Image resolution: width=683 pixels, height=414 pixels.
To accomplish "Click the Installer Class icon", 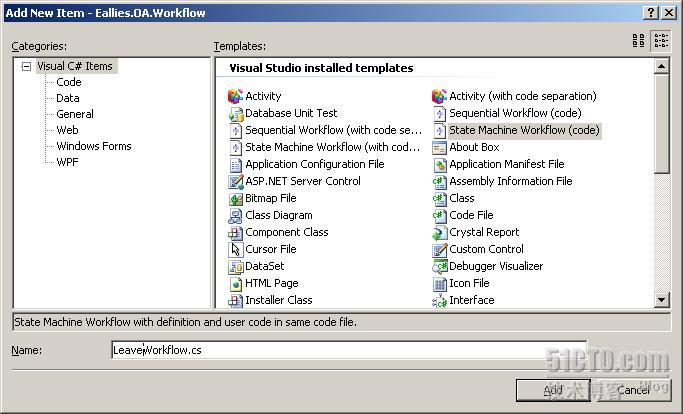I will click(x=235, y=300).
